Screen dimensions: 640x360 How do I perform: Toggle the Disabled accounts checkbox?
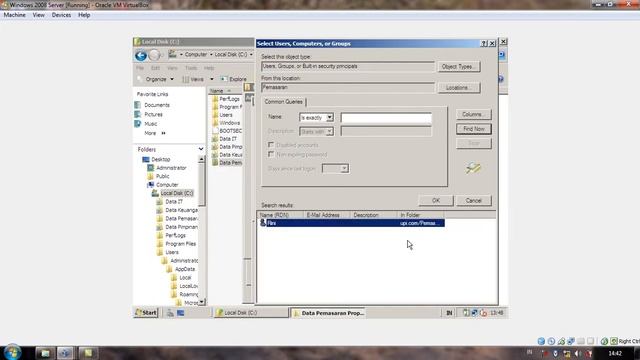pyautogui.click(x=271, y=145)
